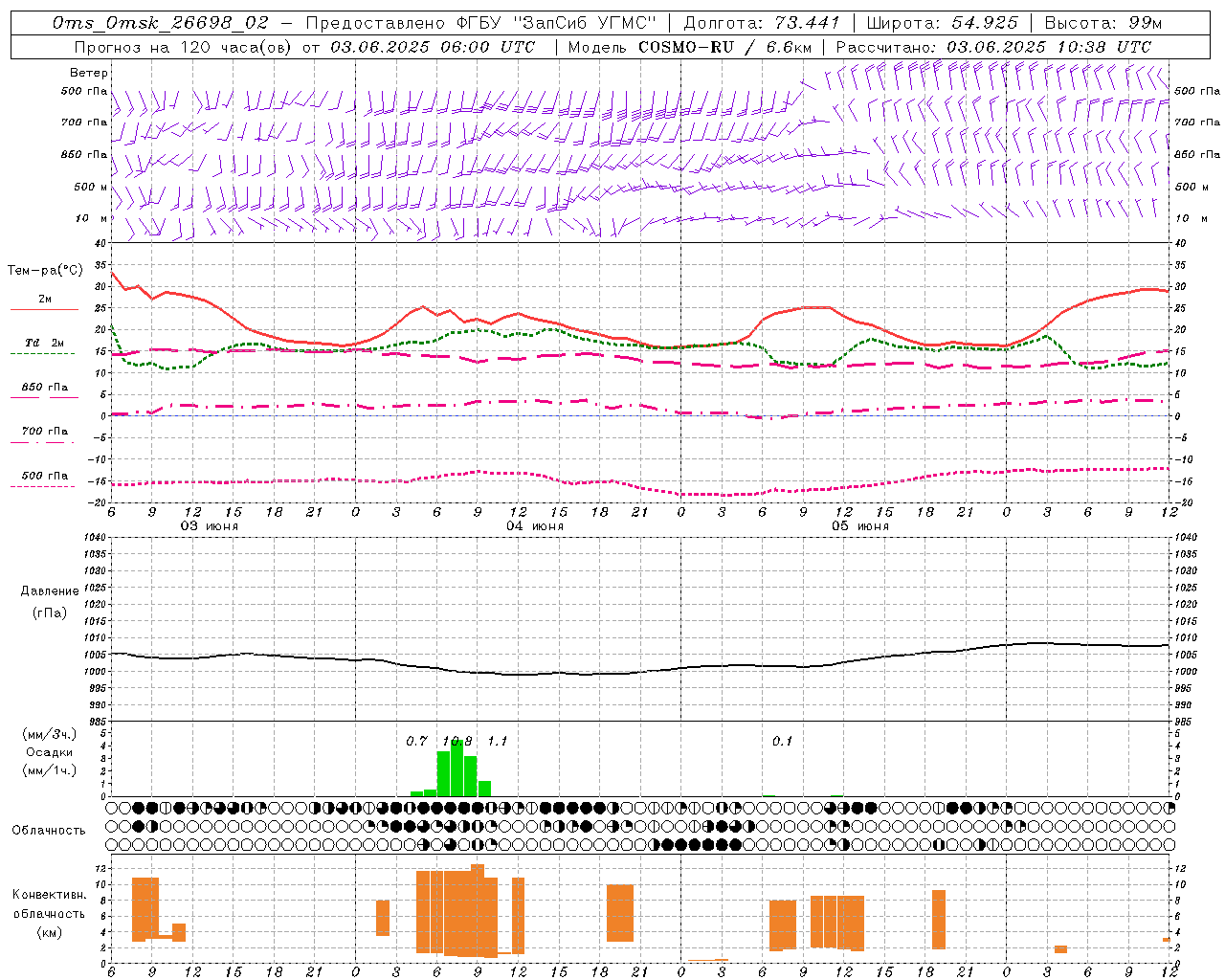The image size is (1225, 980).
Task: Click the Осадки panel label
Action: (x=49, y=752)
